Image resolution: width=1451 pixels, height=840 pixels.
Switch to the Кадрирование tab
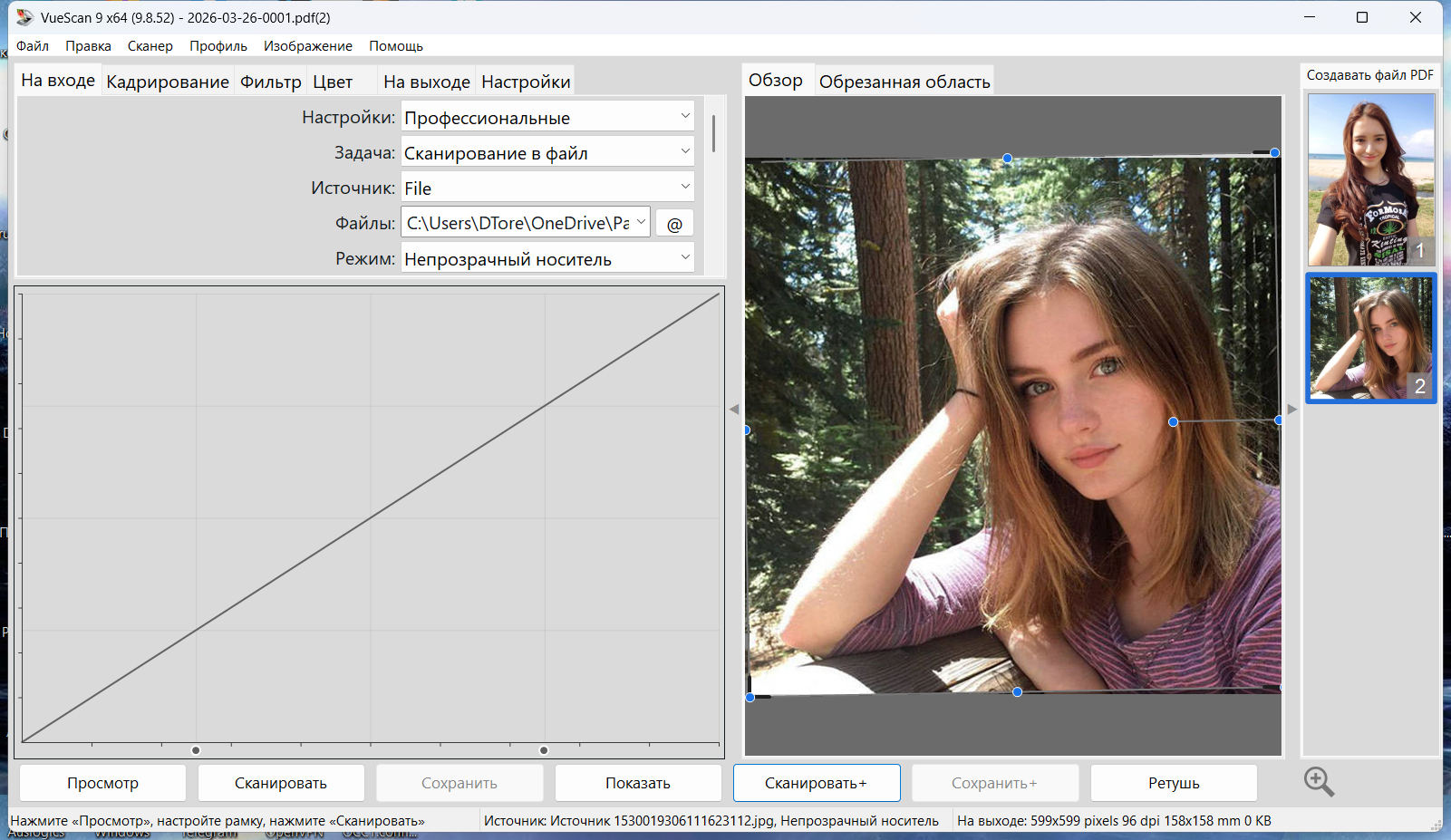tap(168, 82)
